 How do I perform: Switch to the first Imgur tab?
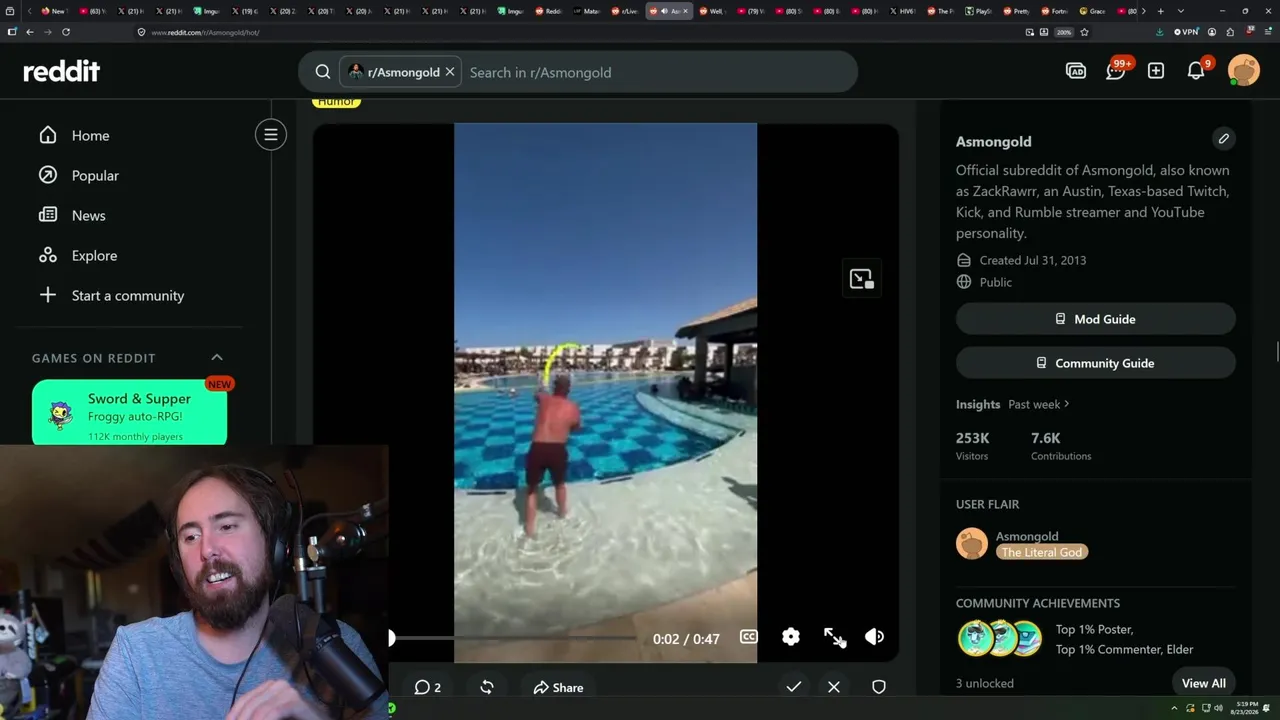[206, 11]
